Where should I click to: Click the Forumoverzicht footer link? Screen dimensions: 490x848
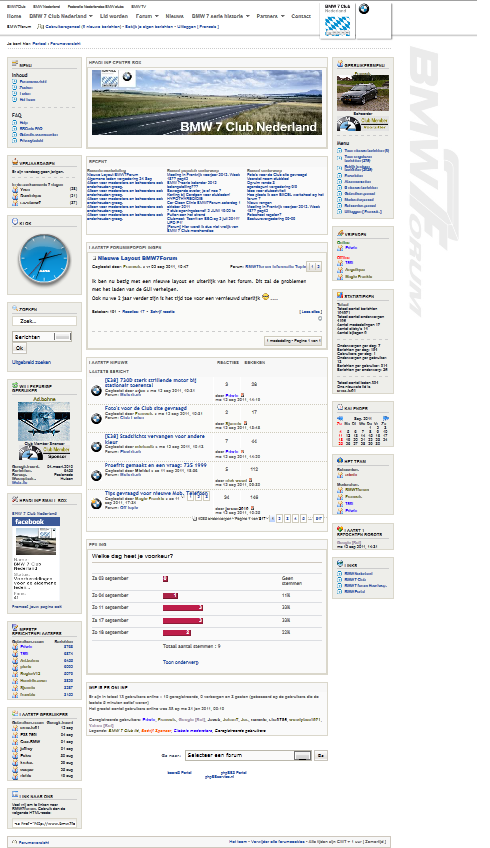[x=34, y=843]
